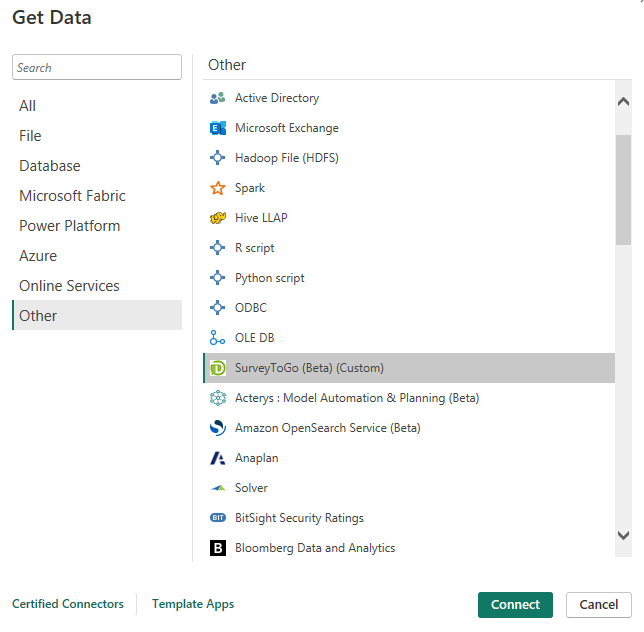Click the OLE DB connector icon

point(218,338)
